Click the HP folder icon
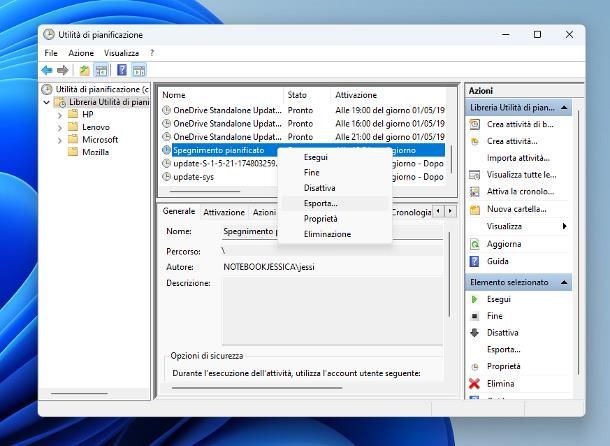610x446 pixels. point(73,114)
